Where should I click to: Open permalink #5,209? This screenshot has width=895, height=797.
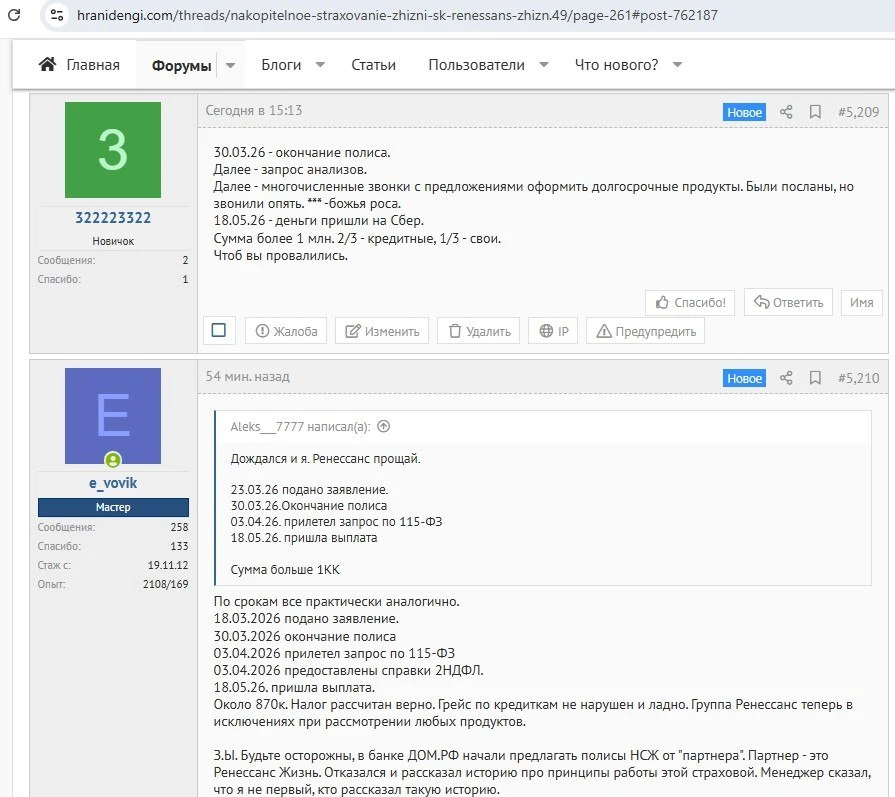858,112
